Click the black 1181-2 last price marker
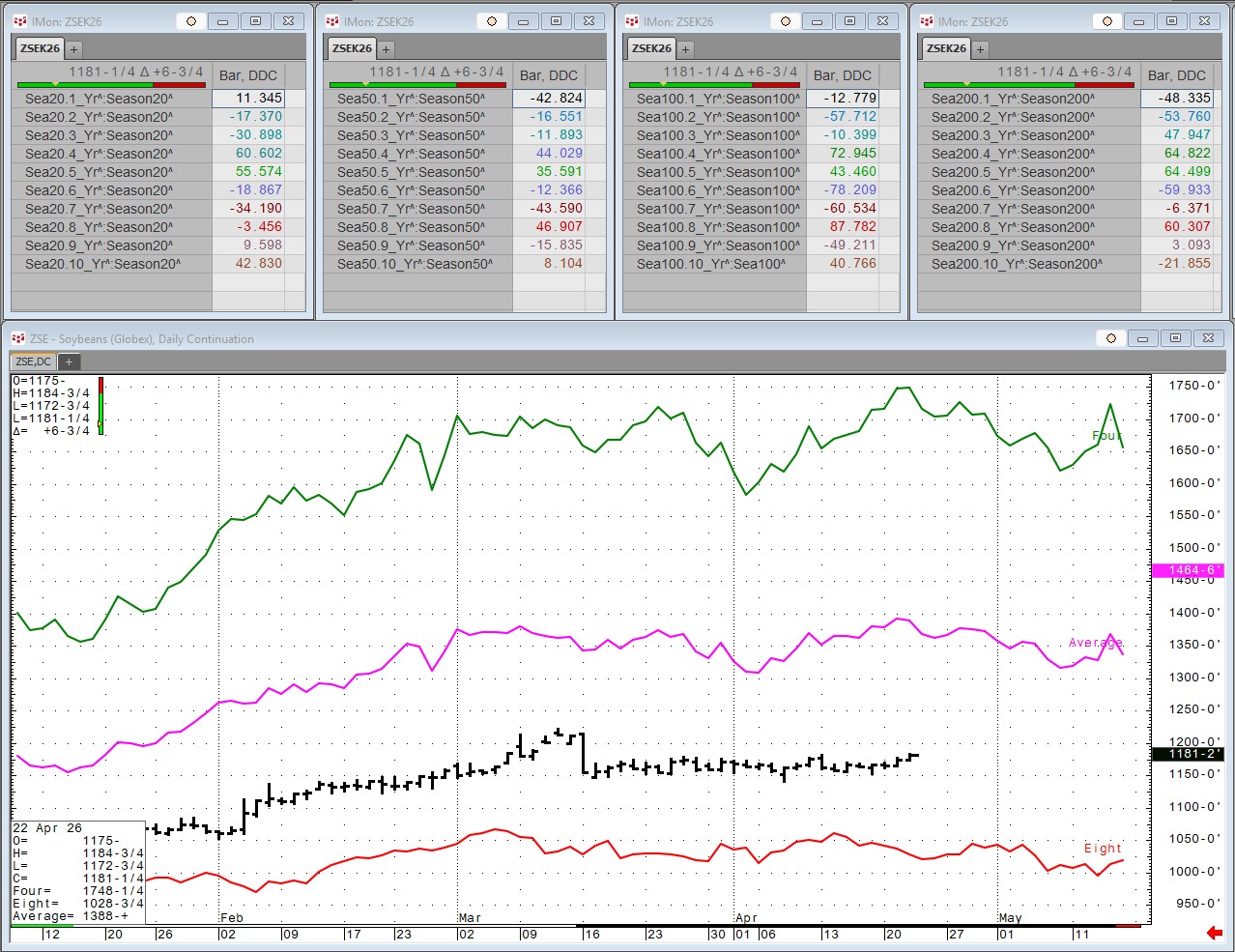 tap(1188, 754)
